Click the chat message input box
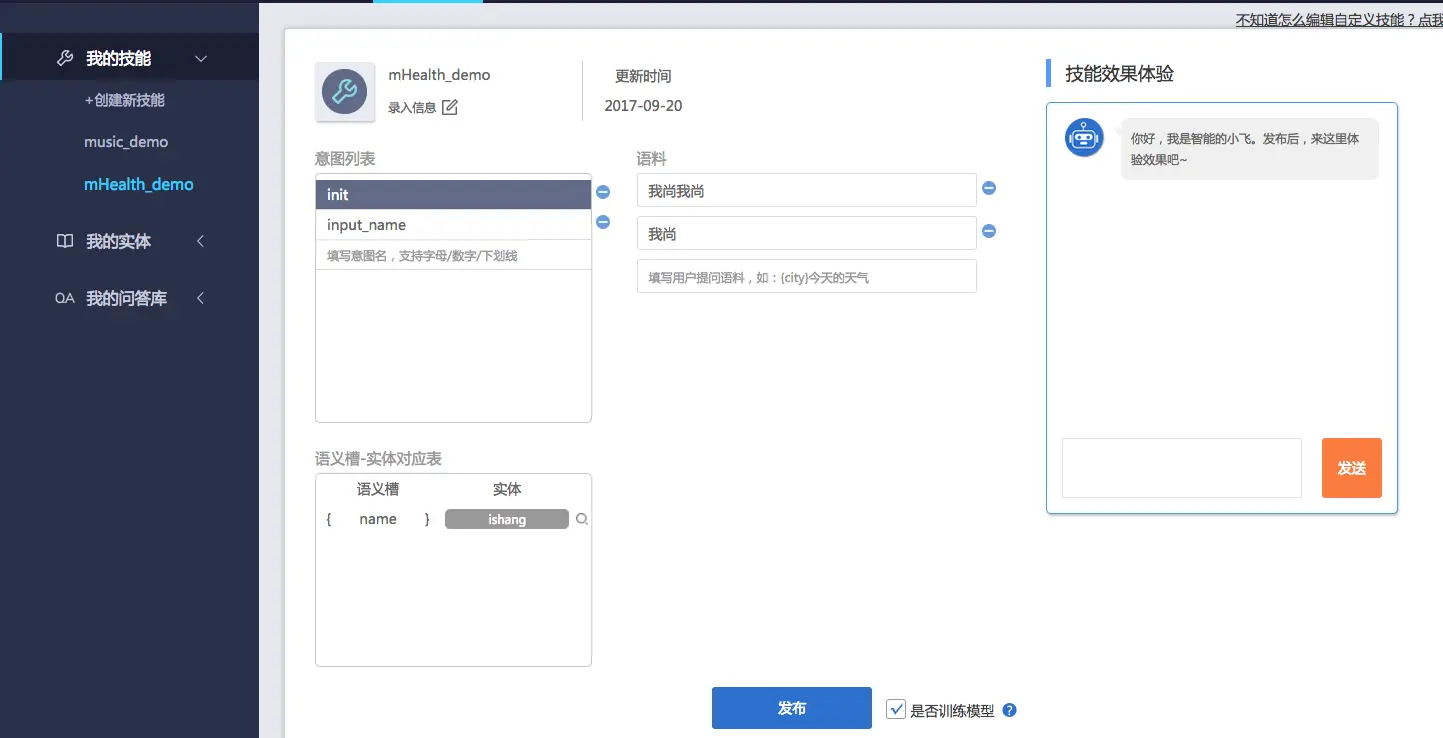 [1181, 467]
